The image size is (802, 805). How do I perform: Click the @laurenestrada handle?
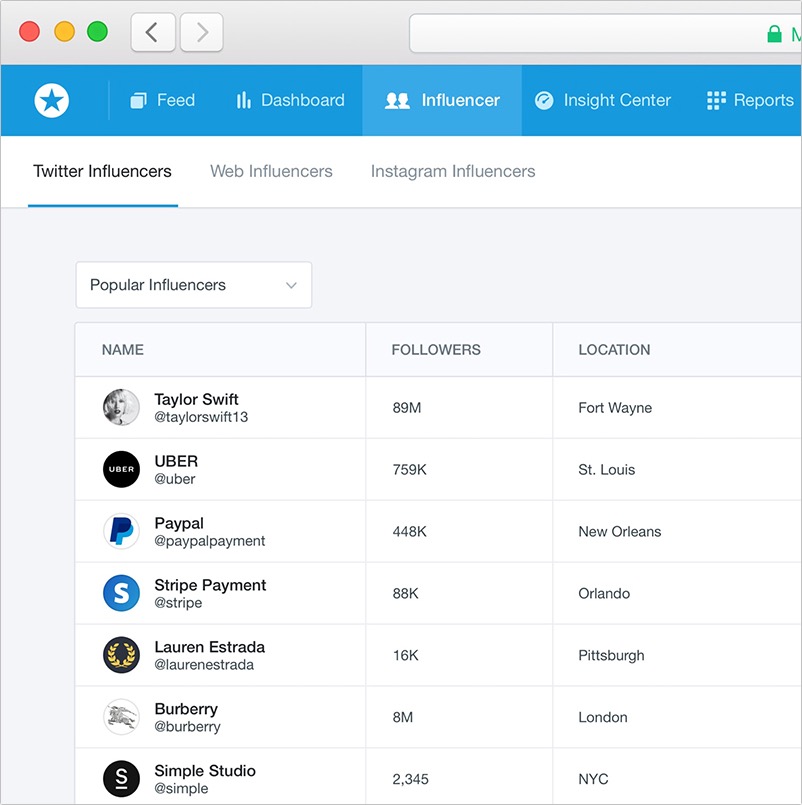tap(204, 665)
